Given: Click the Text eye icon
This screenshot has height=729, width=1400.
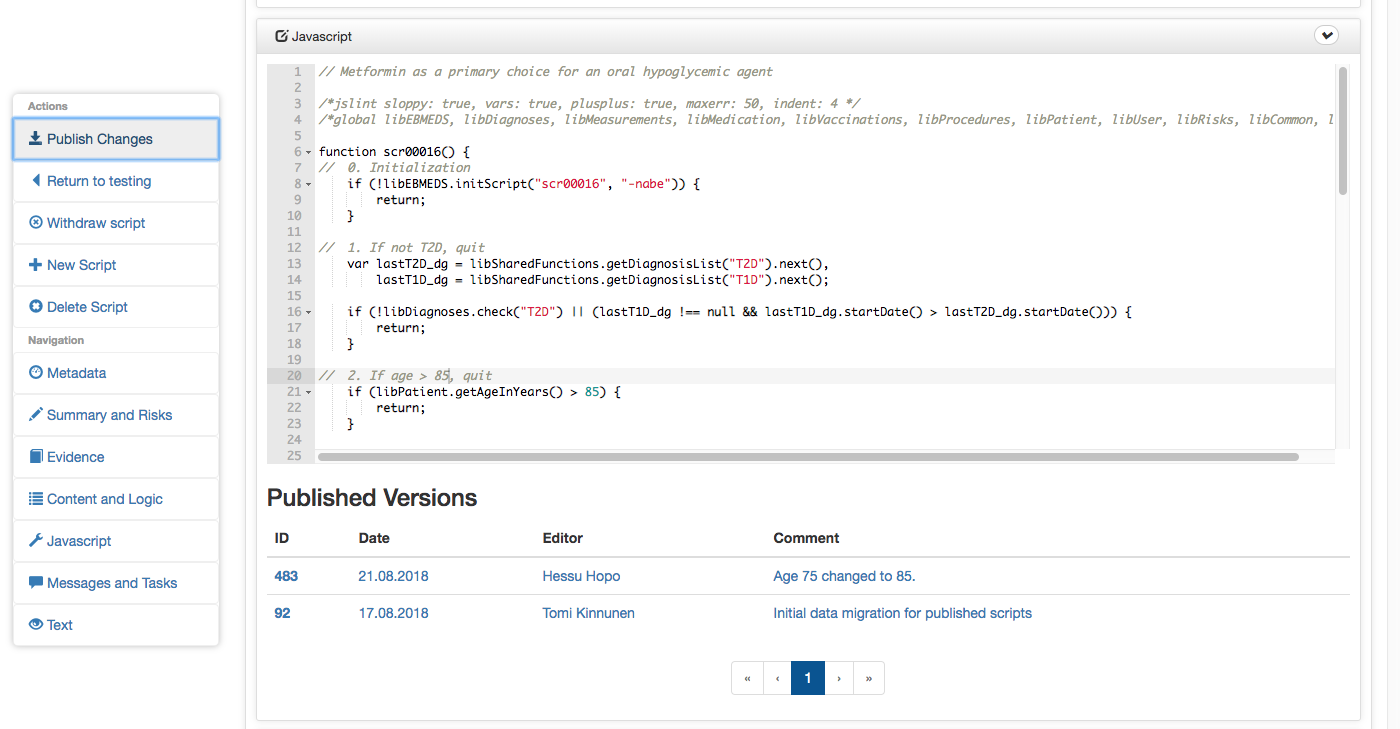Looking at the screenshot, I should 36,625.
